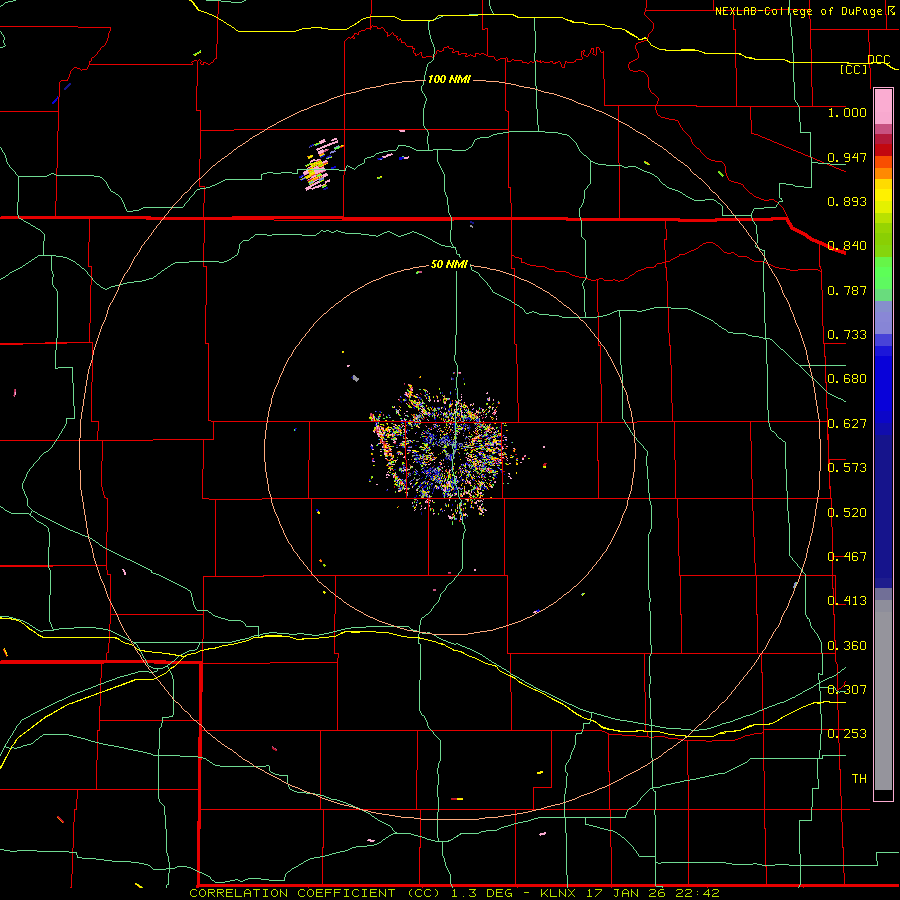Image resolution: width=900 pixels, height=900 pixels.
Task: Select the 1.000 value on the scale
Action: (847, 112)
